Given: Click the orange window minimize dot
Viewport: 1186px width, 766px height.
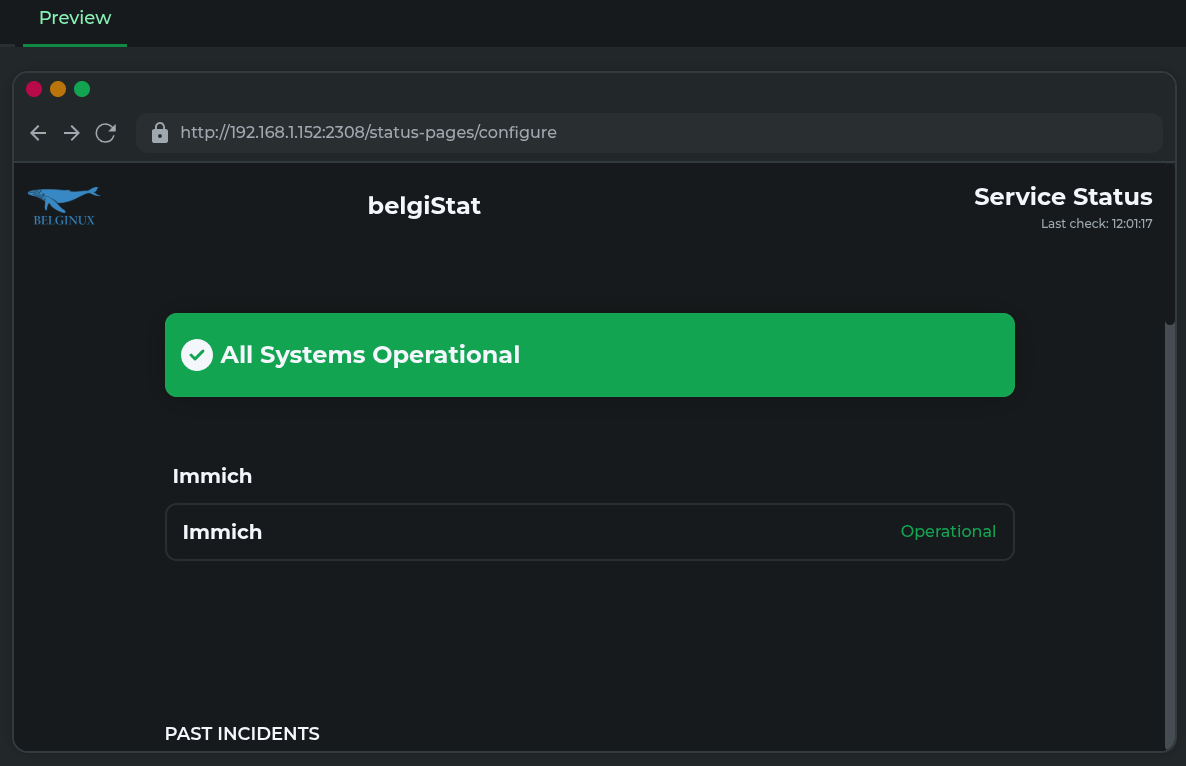Looking at the screenshot, I should pyautogui.click(x=58, y=89).
